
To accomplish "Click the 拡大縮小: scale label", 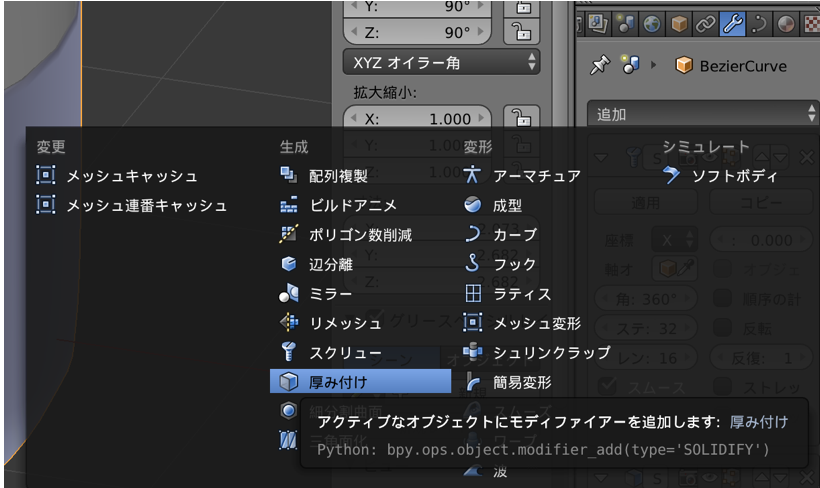I will 385,93.
